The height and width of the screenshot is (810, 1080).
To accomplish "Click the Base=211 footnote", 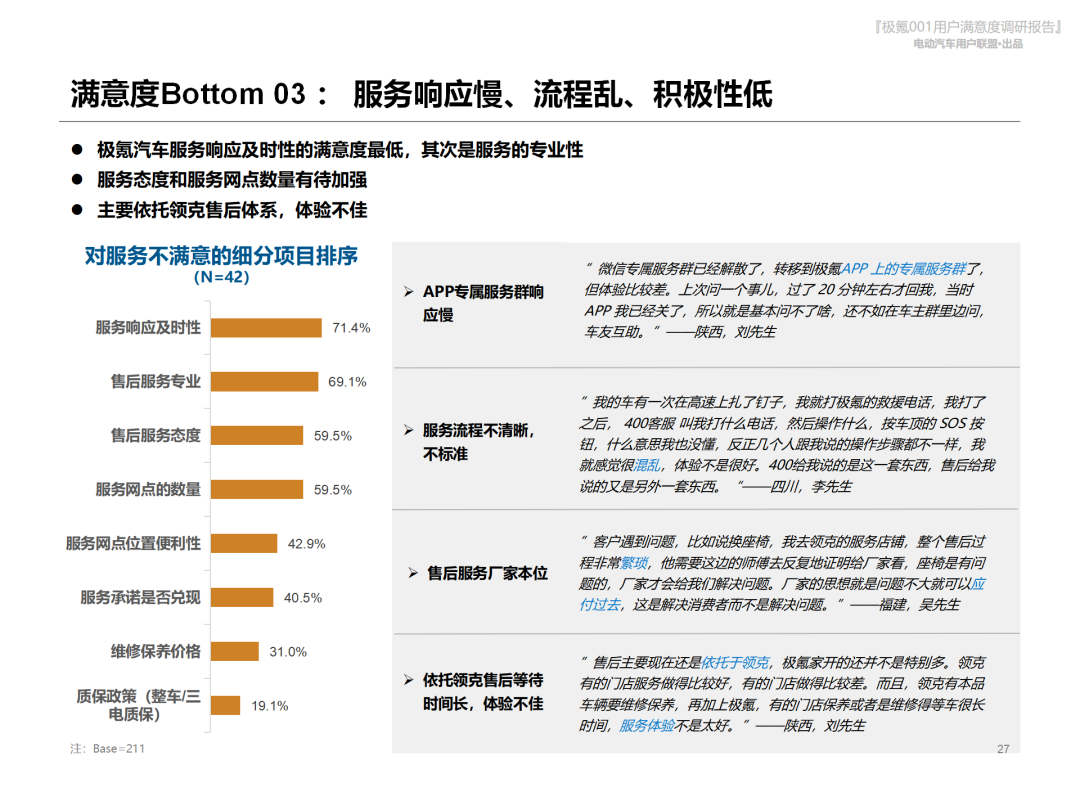I will pyautogui.click(x=108, y=749).
